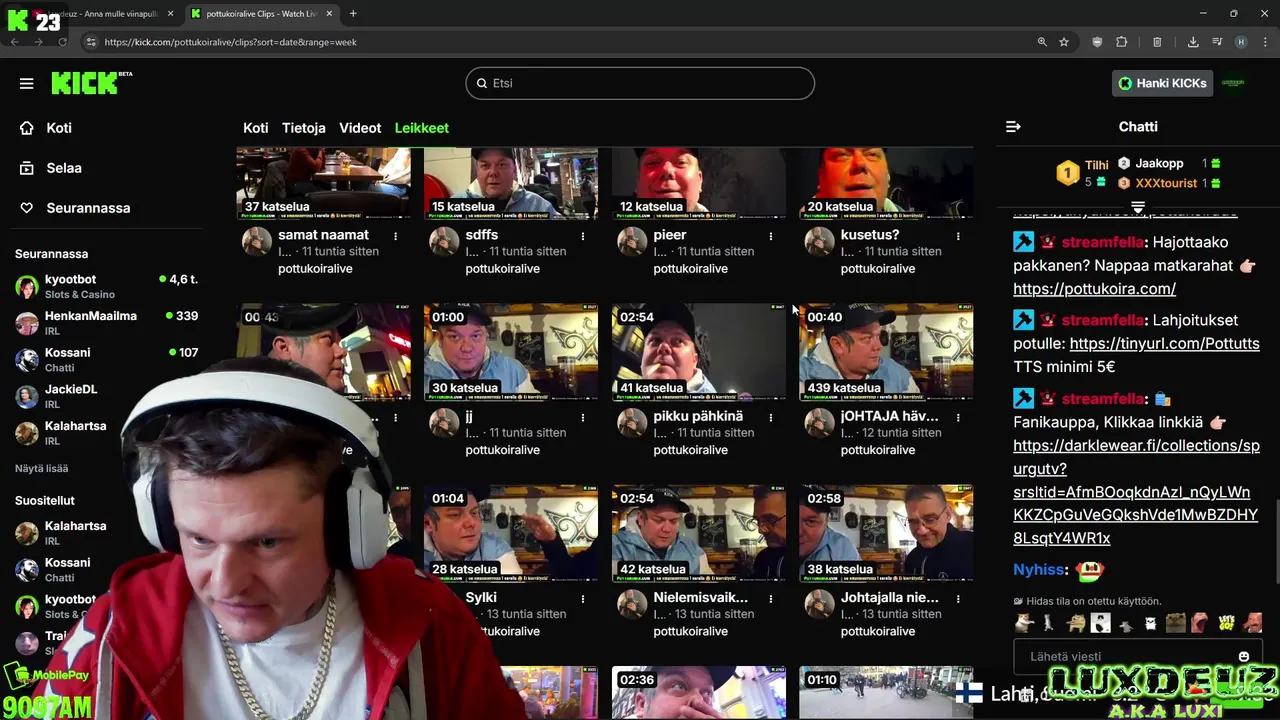1280x720 pixels.
Task: Open options menu for clip 'jOHTAJA häv...'
Action: pyautogui.click(x=958, y=417)
